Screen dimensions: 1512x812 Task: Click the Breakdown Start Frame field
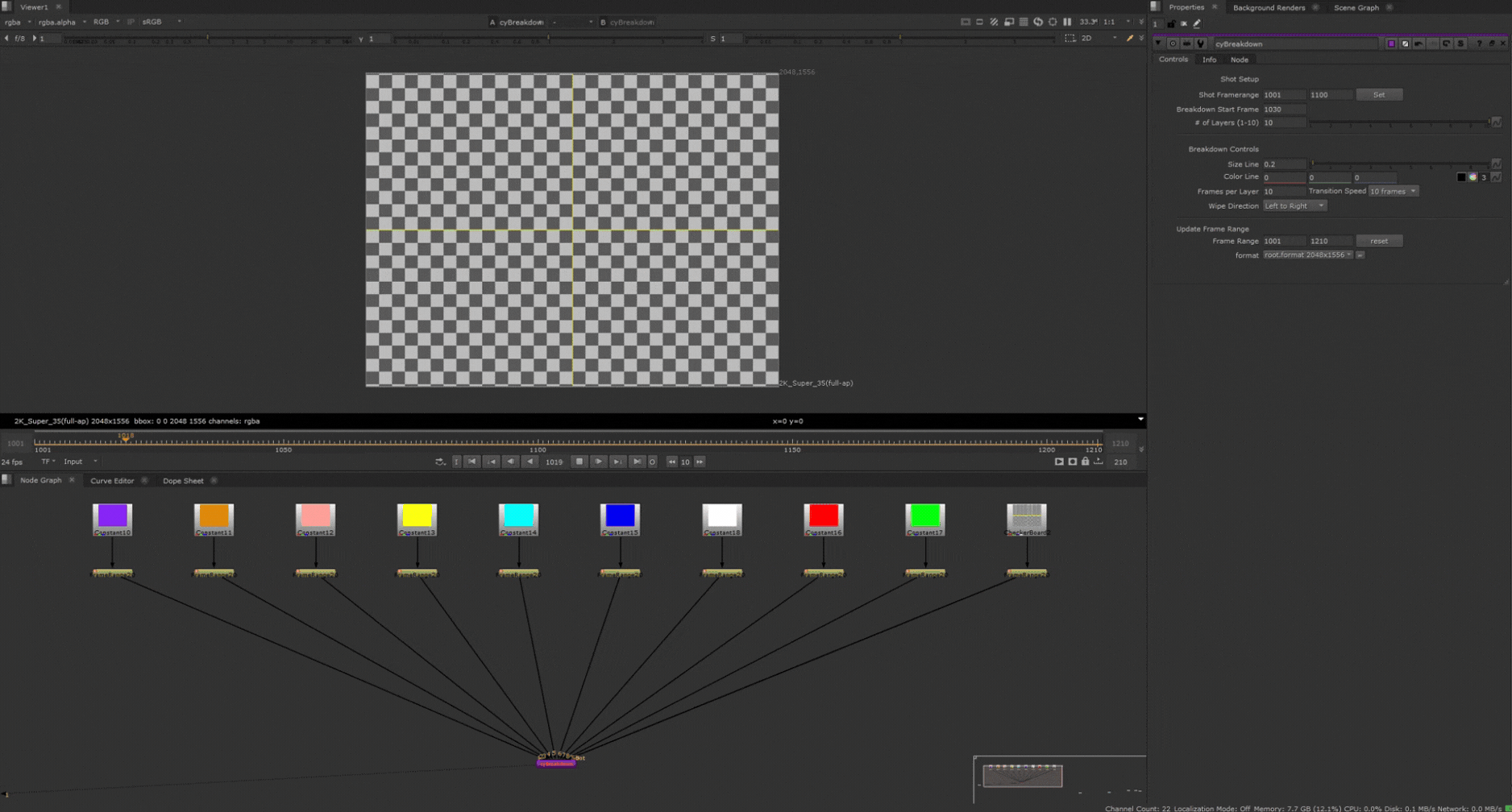(1284, 109)
